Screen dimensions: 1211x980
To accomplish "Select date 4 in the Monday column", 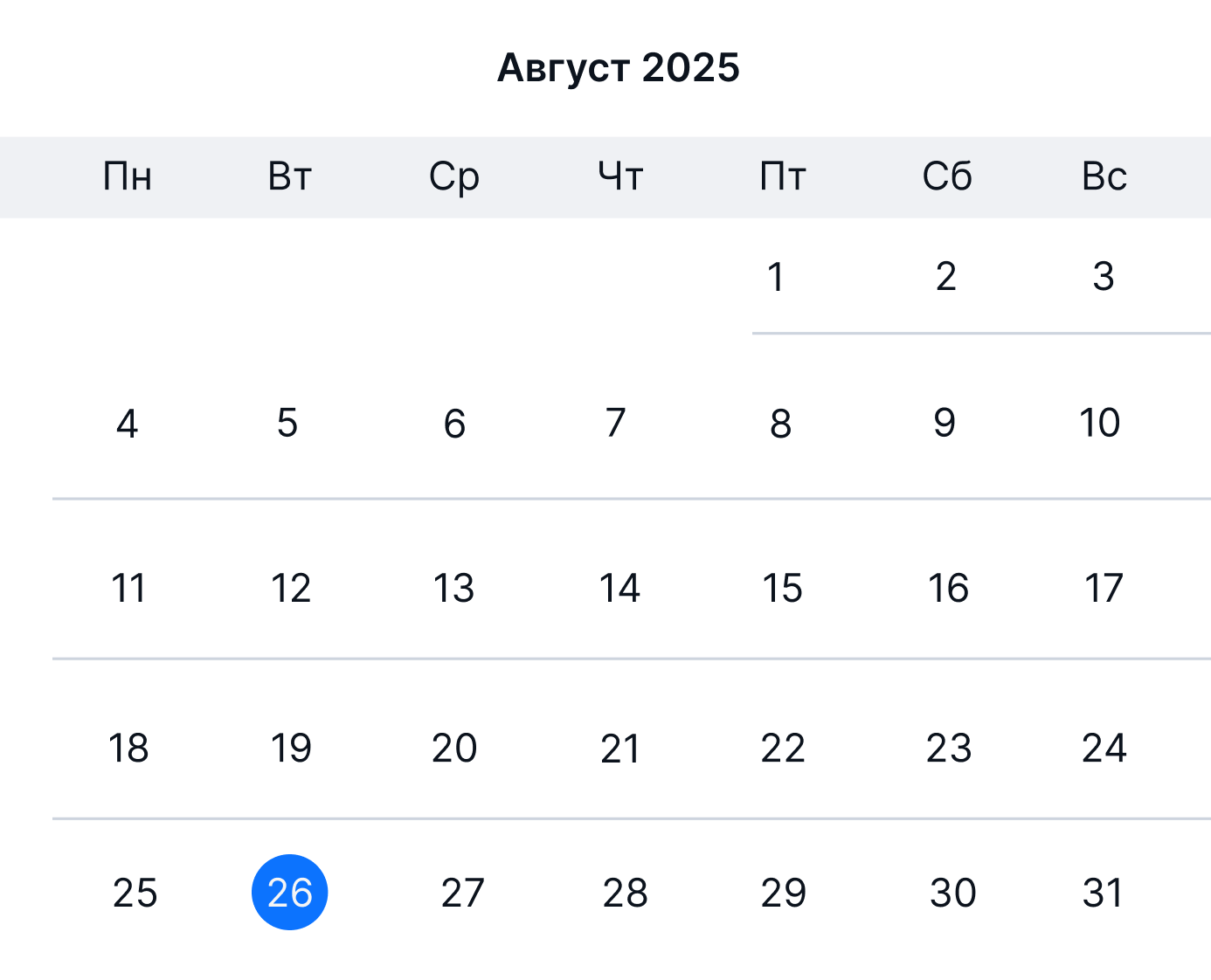I will click(127, 424).
